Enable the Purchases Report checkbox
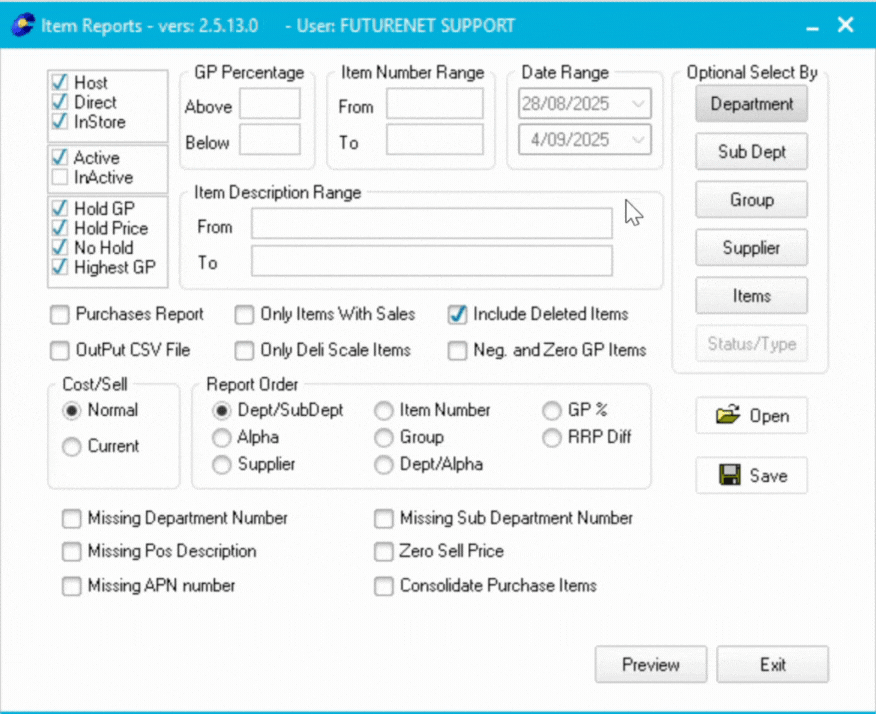 [x=60, y=315]
